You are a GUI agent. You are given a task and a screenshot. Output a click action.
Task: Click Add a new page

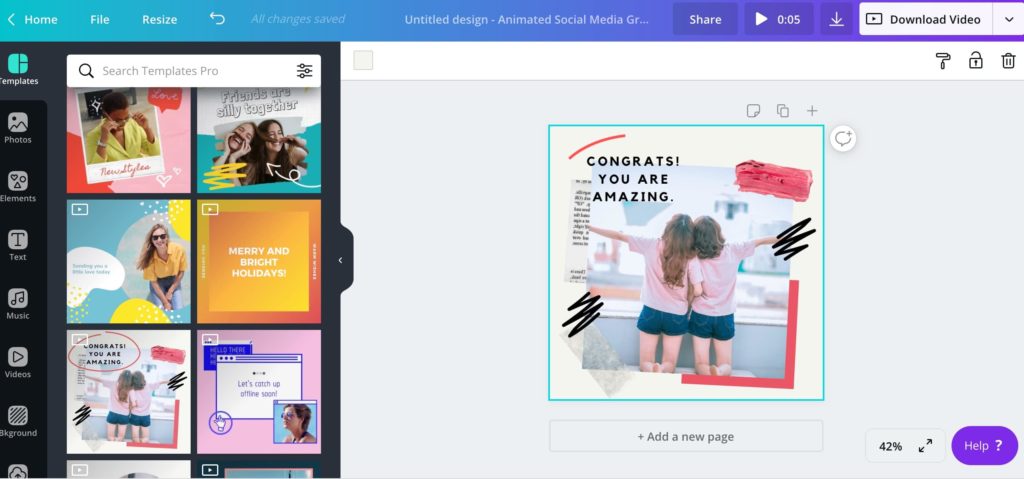[686, 436]
